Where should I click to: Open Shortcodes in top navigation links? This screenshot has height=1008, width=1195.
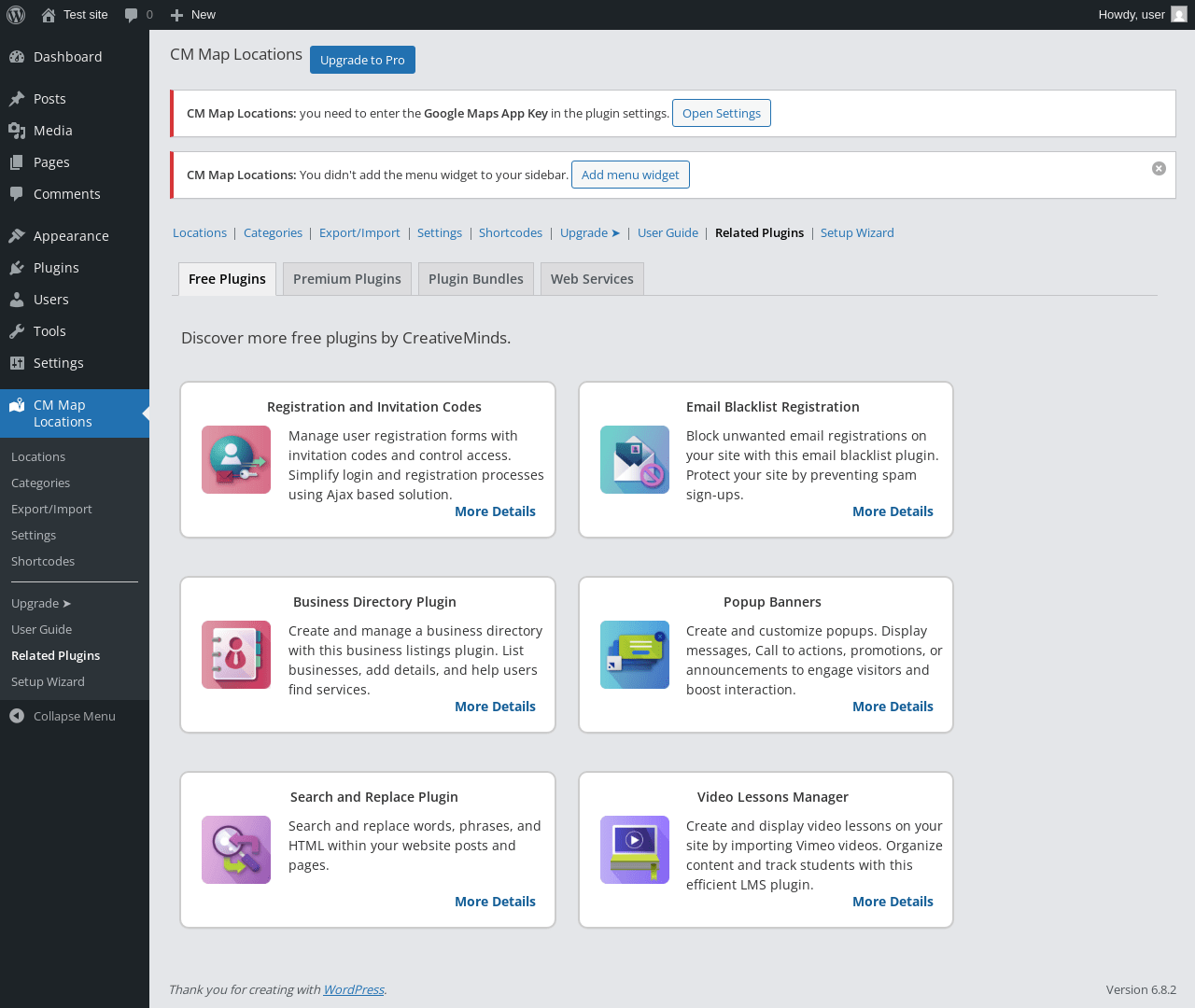pos(511,233)
